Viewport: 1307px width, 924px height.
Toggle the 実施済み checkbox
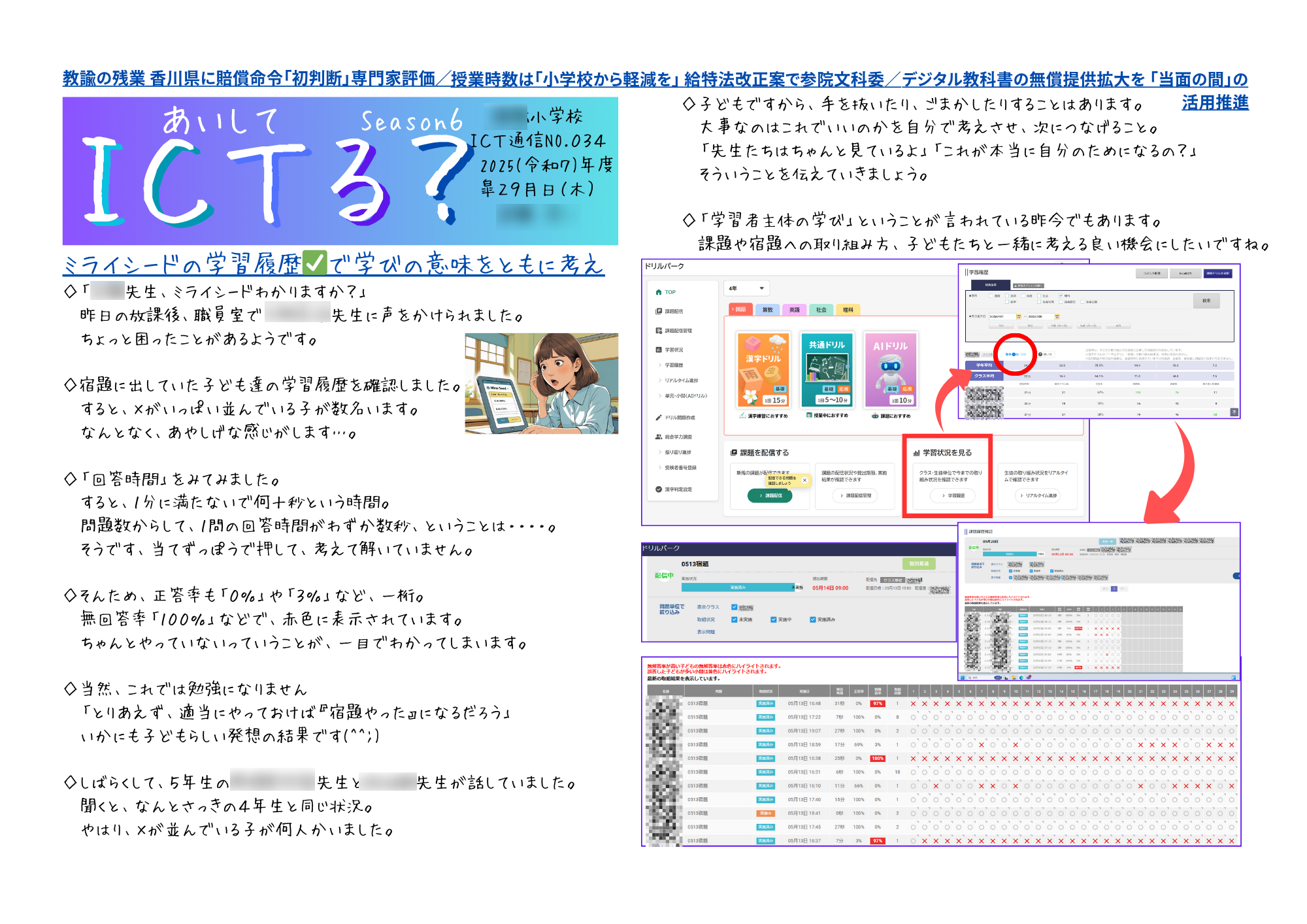813,619
